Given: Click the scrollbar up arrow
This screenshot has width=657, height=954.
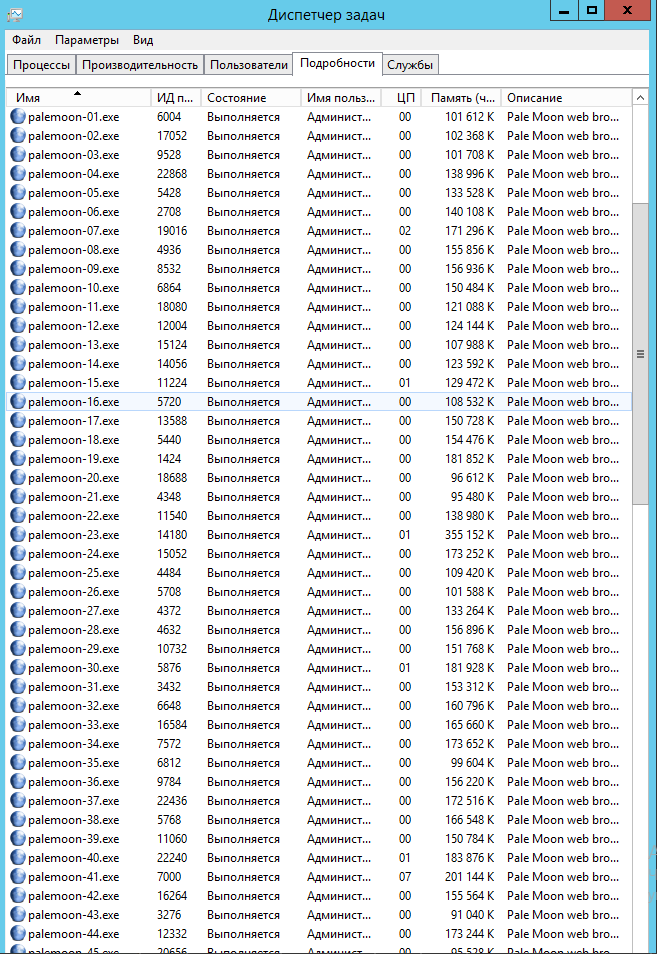Looking at the screenshot, I should pyautogui.click(x=640, y=97).
